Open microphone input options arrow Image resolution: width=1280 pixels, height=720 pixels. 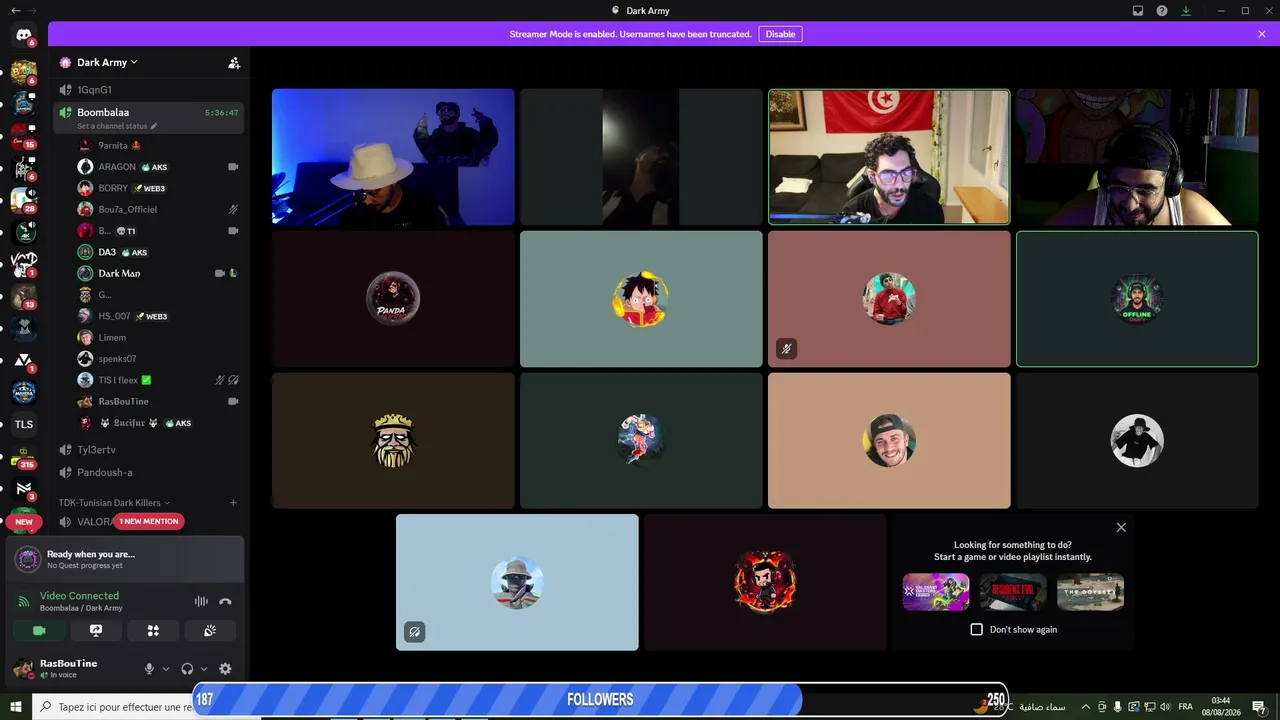[166, 669]
